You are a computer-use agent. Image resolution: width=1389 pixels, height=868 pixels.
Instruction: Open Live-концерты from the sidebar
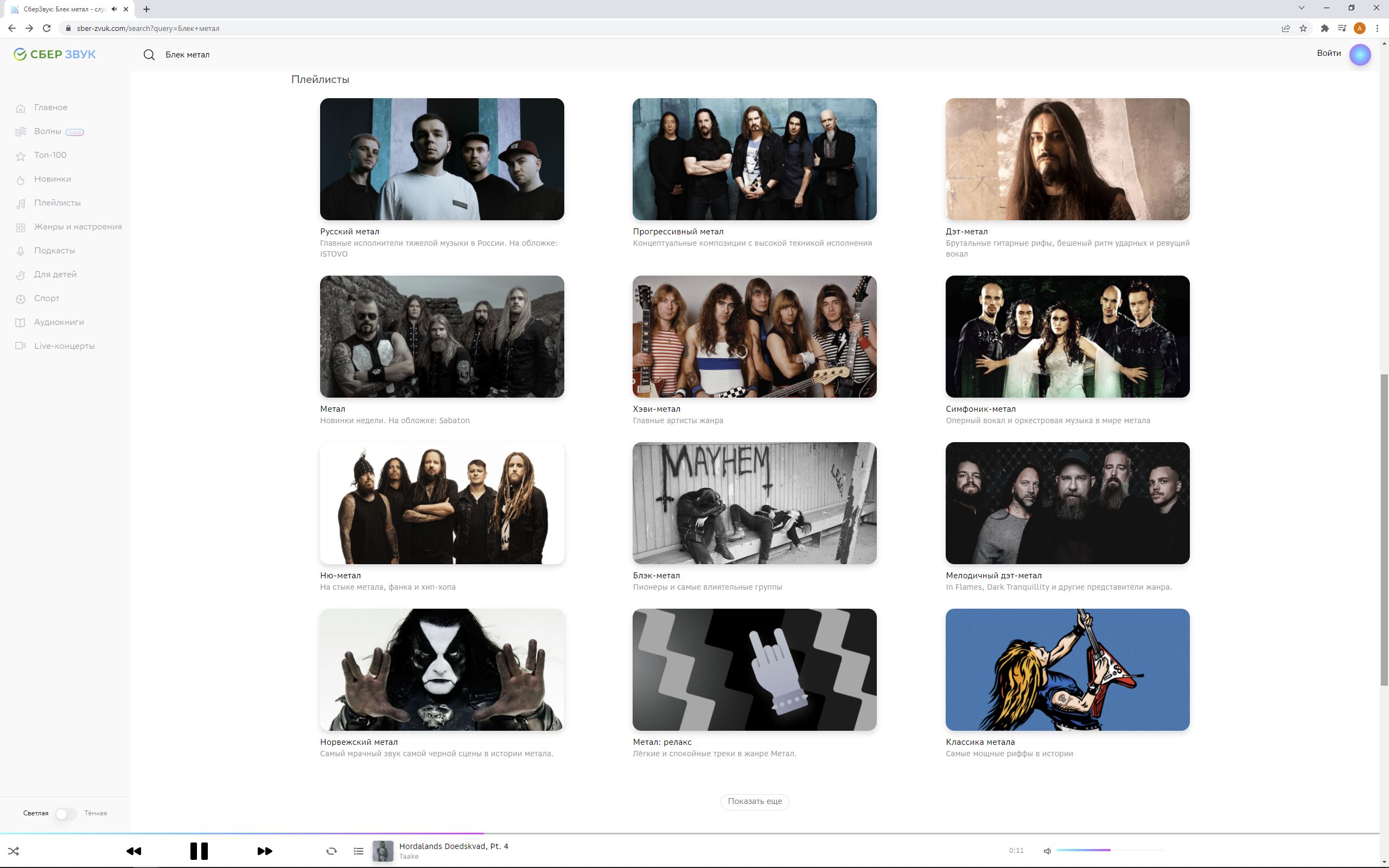(63, 346)
